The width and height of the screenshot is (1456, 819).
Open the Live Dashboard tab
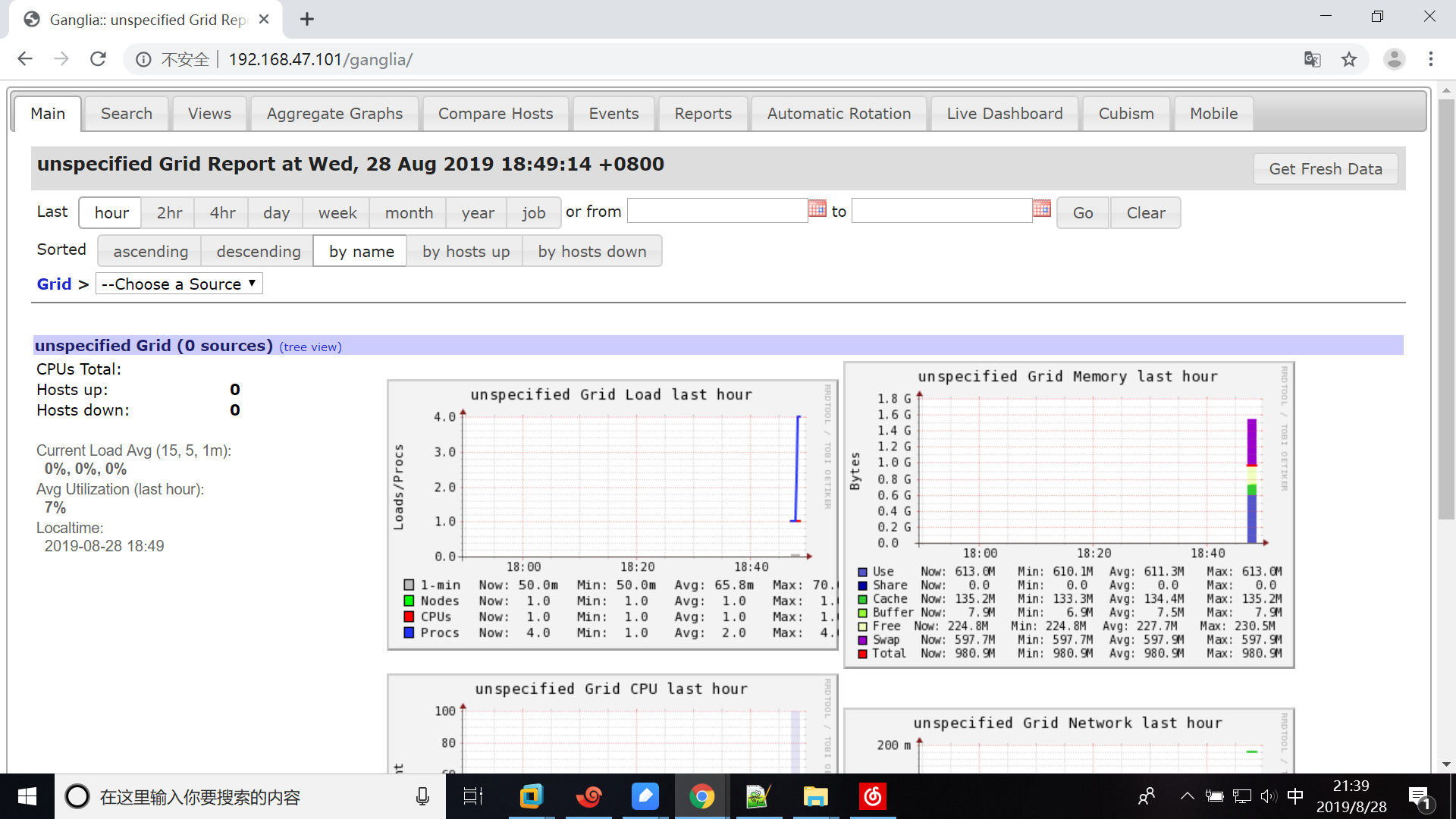click(1004, 114)
